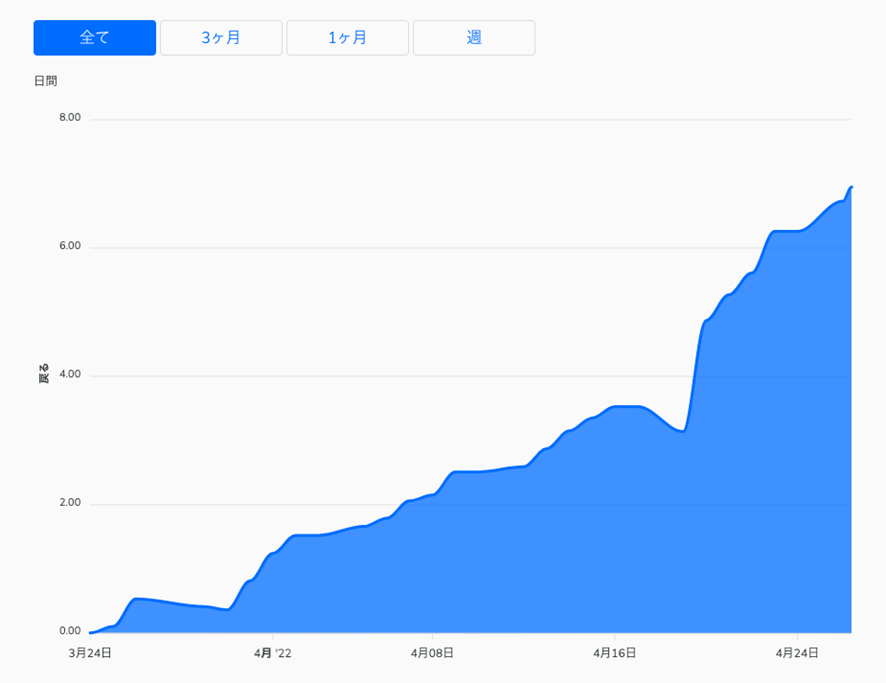Click the 8.00 y-axis label
The width and height of the screenshot is (886, 683).
click(x=70, y=118)
